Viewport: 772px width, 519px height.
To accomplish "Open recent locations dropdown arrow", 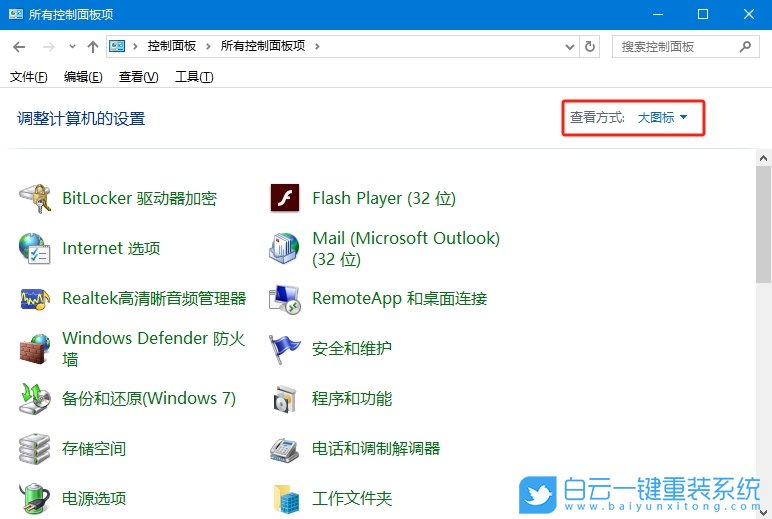I will (72, 47).
